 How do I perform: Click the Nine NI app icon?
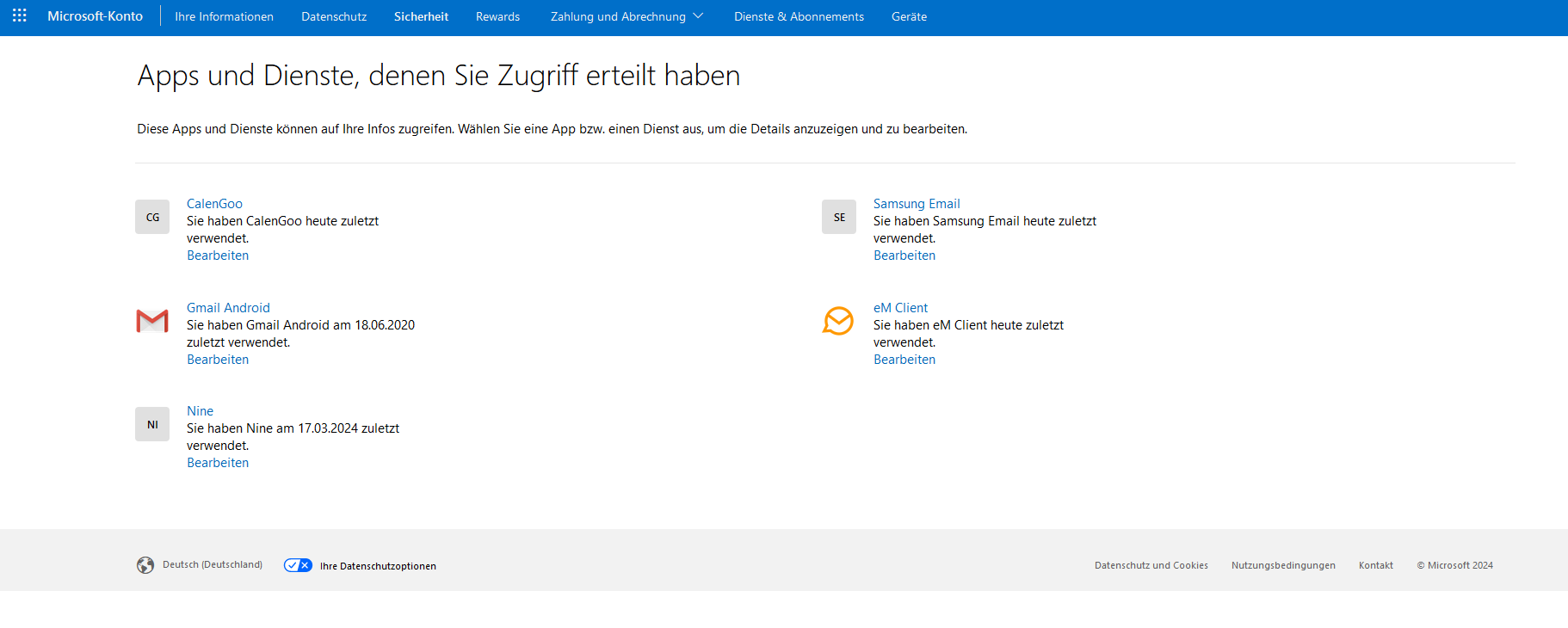coord(152,424)
